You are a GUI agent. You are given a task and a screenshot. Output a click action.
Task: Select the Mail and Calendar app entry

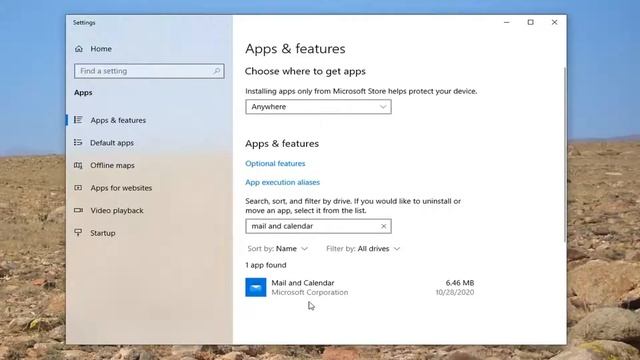(360, 287)
